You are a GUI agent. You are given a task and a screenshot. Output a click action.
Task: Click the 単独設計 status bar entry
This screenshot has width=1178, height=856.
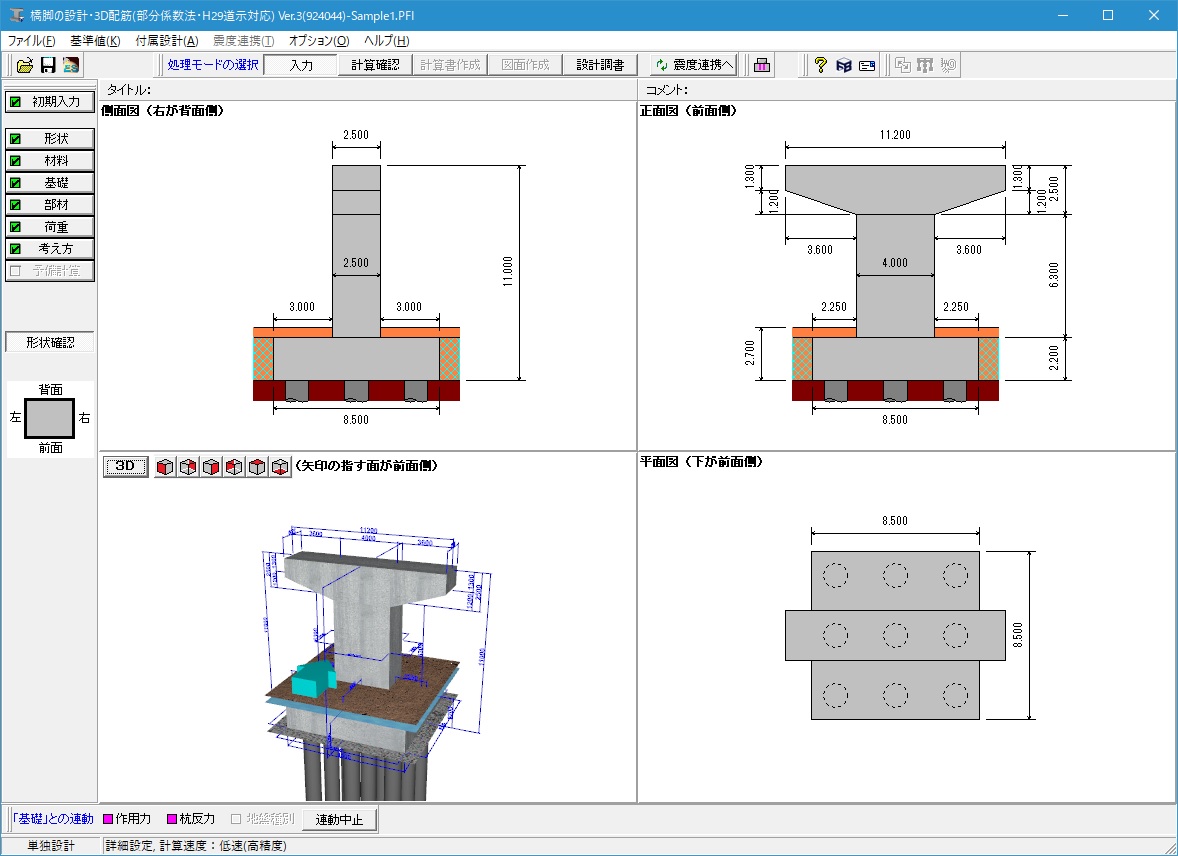(51, 846)
